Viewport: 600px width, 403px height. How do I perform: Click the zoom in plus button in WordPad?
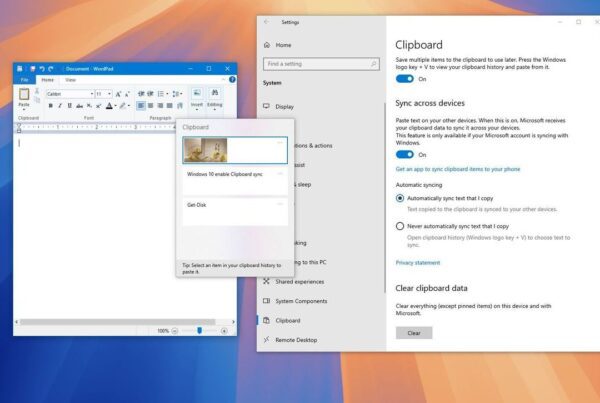[224, 331]
